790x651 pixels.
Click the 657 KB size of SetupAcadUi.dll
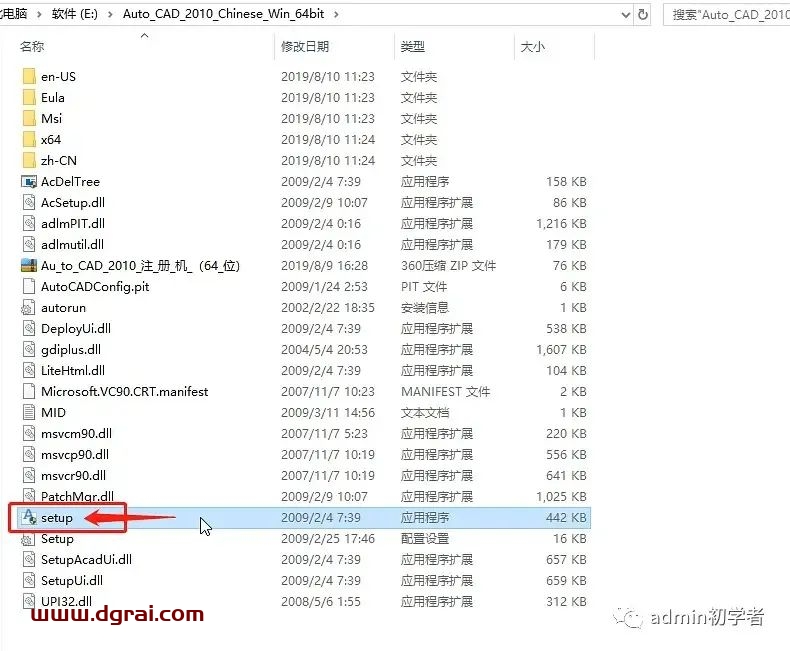pyautogui.click(x=566, y=560)
